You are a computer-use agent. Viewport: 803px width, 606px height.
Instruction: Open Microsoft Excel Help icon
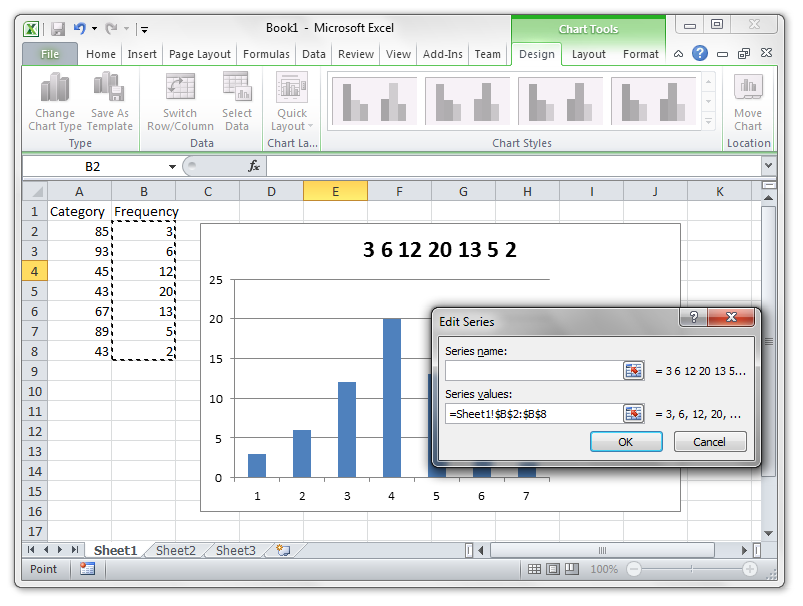pyautogui.click(x=700, y=53)
